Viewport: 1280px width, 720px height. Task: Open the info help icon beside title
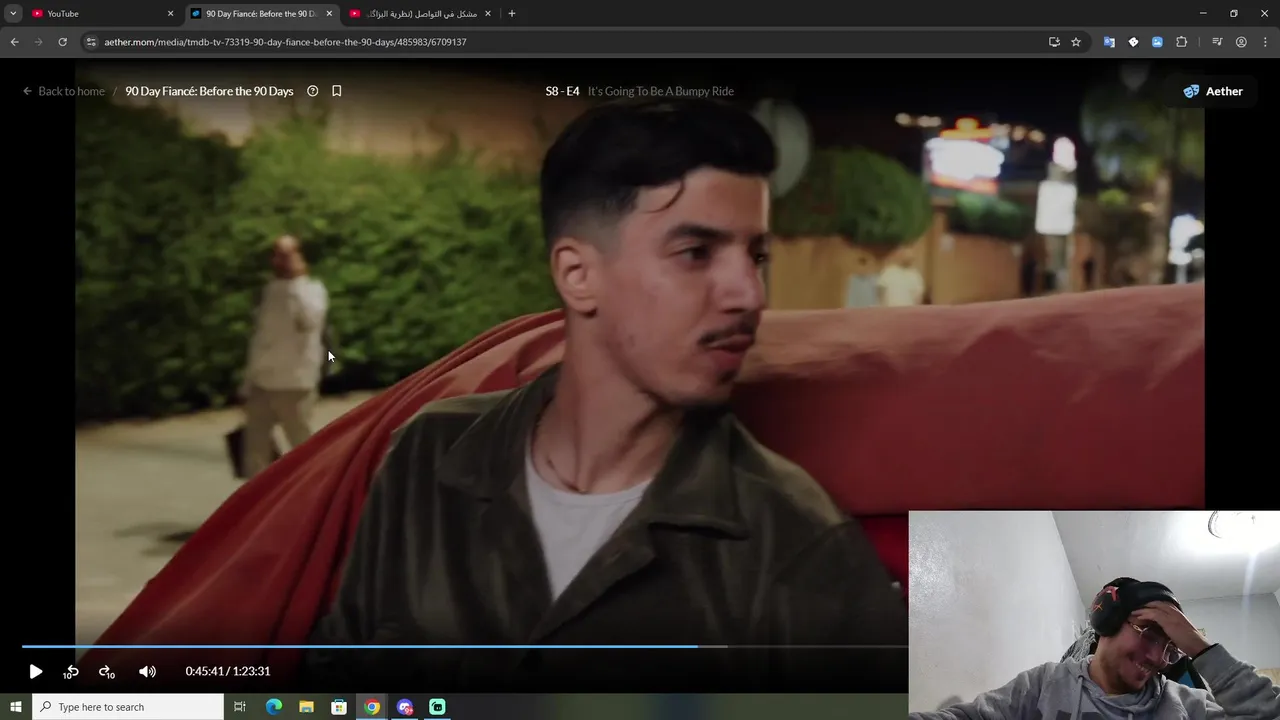click(x=312, y=91)
